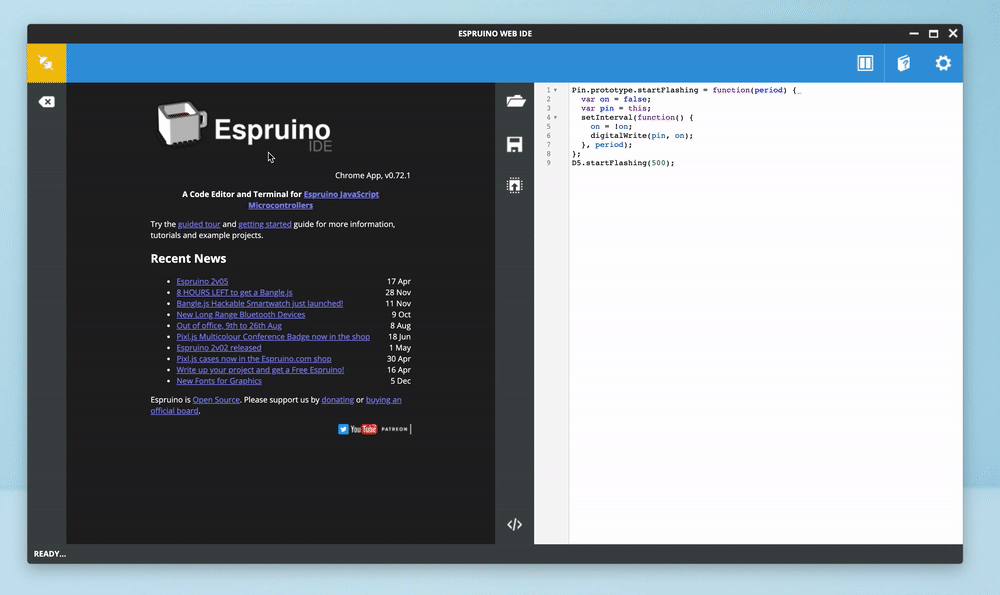Click the Recent News heading

[x=188, y=258]
